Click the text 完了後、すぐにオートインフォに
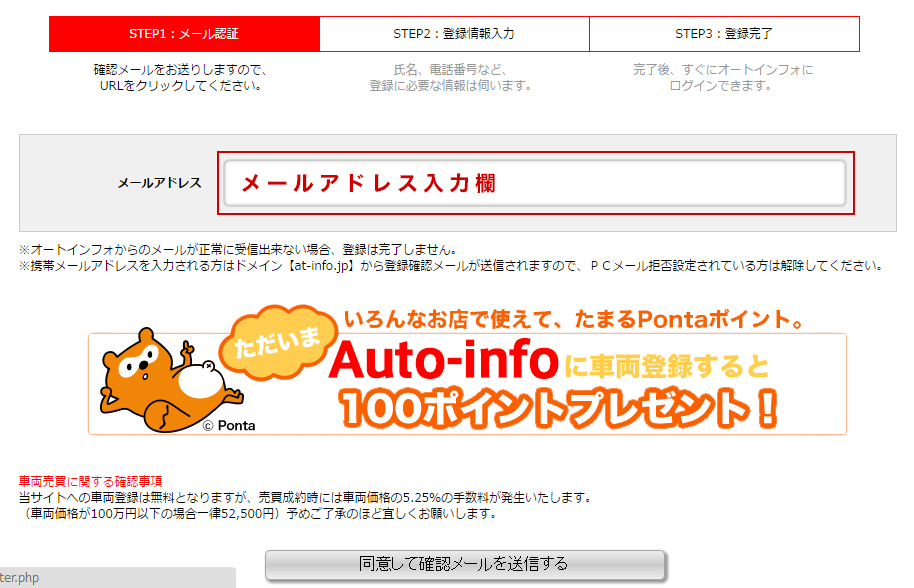914x588 pixels. [x=723, y=70]
